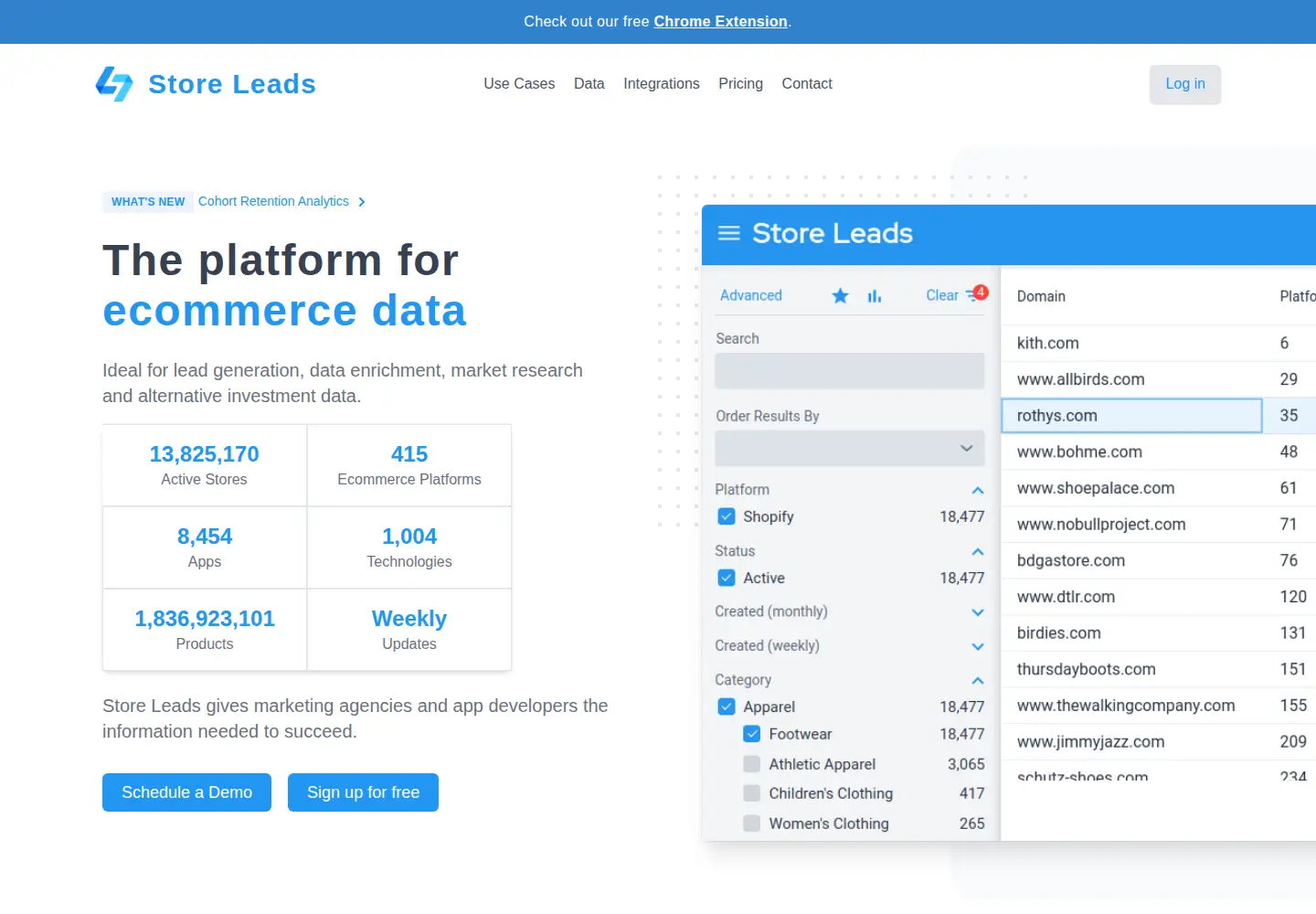The image size is (1316, 914).
Task: Collapse the Category filter section
Action: [978, 680]
